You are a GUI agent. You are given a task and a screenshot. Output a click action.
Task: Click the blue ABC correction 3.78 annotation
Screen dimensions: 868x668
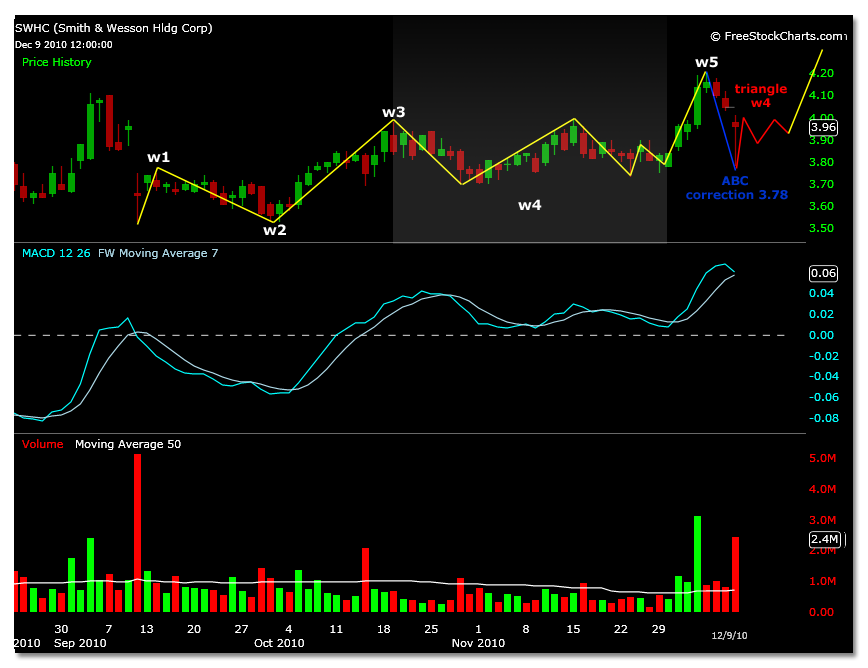(x=736, y=188)
